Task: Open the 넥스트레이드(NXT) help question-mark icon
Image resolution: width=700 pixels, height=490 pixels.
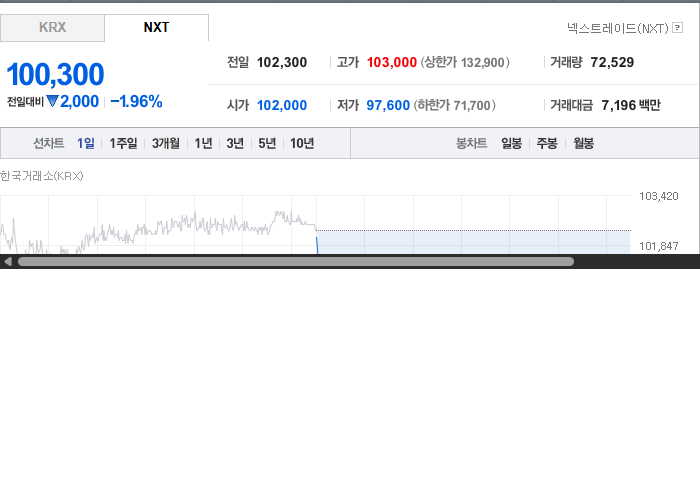Action: coord(677,28)
